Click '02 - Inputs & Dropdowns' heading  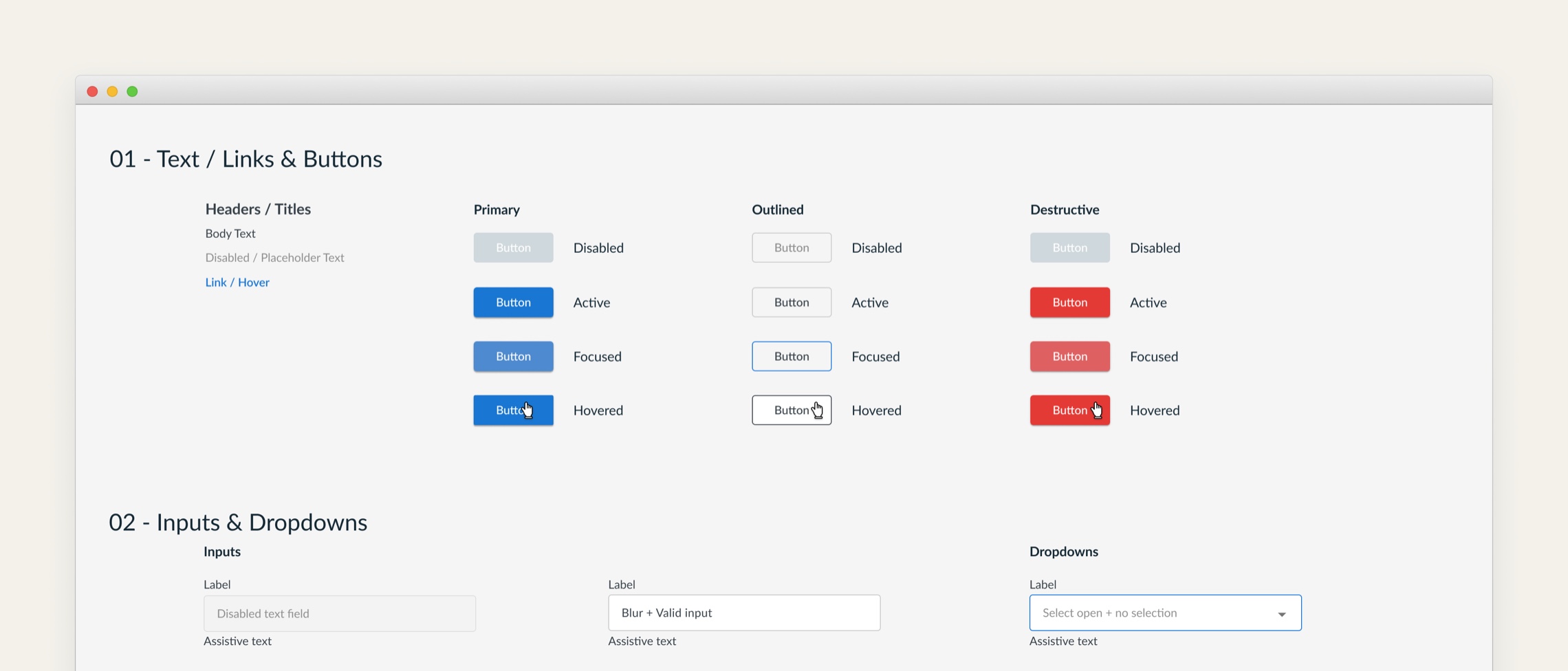pyautogui.click(x=238, y=522)
